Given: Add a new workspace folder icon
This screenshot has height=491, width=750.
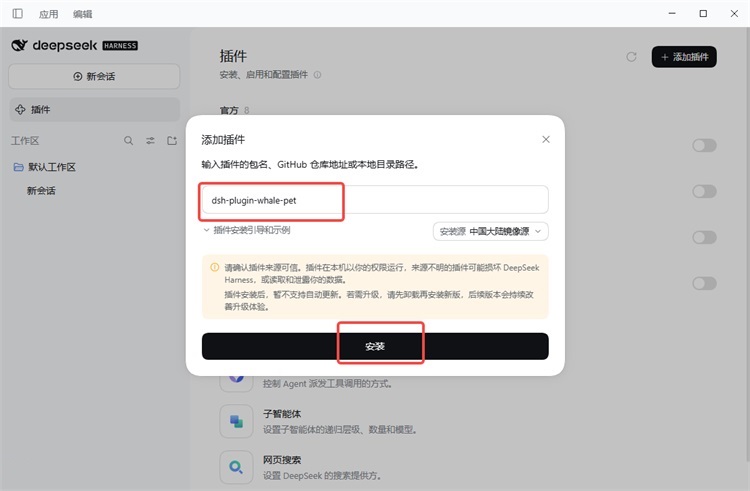Looking at the screenshot, I should coord(172,141).
